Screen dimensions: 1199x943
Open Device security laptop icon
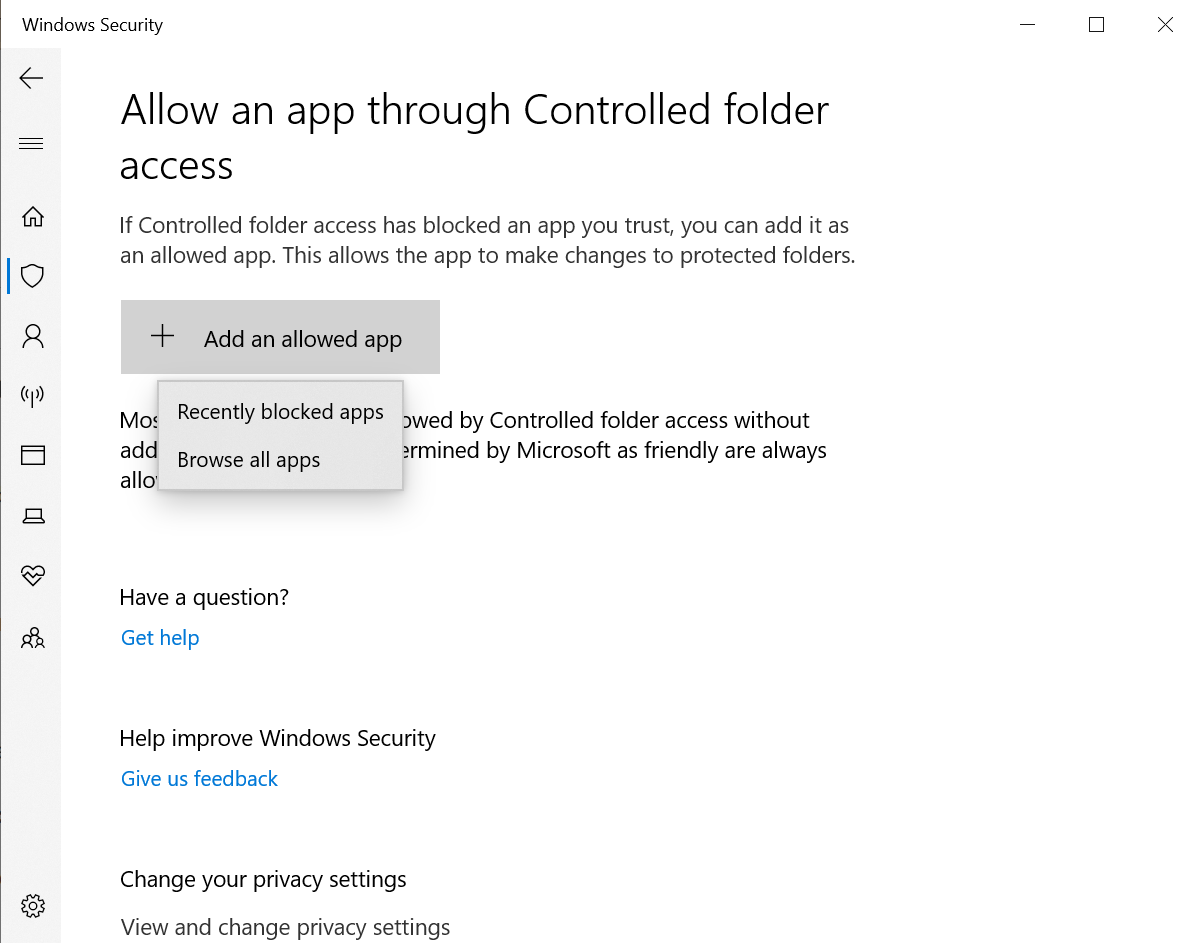[x=33, y=516]
